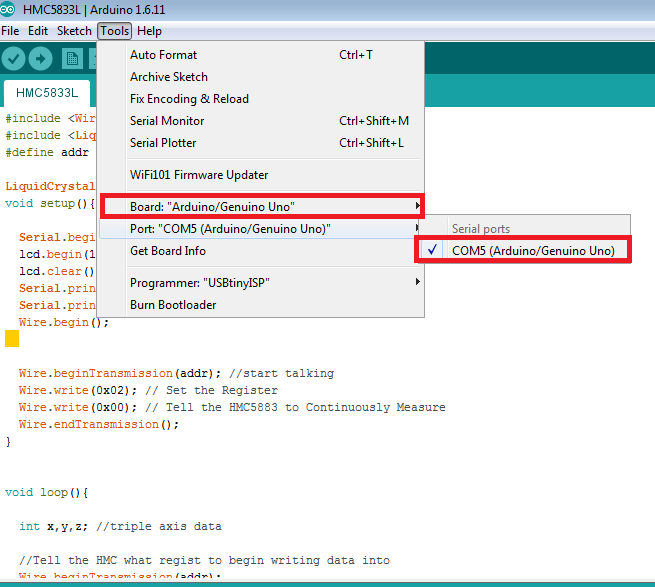Open the Help menu

pos(149,31)
